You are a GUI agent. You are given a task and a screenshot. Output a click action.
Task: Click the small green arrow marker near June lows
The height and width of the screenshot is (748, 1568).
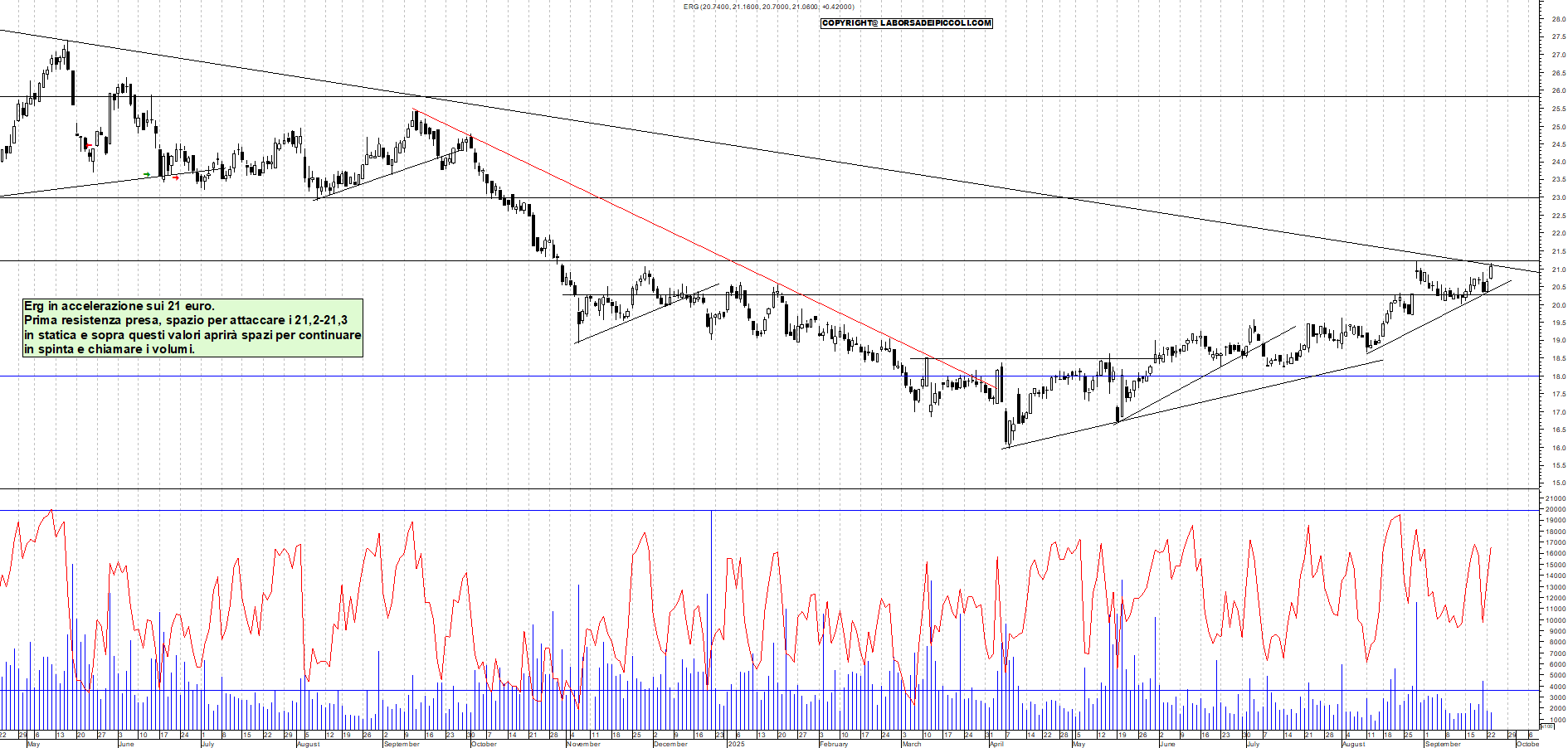pos(147,175)
